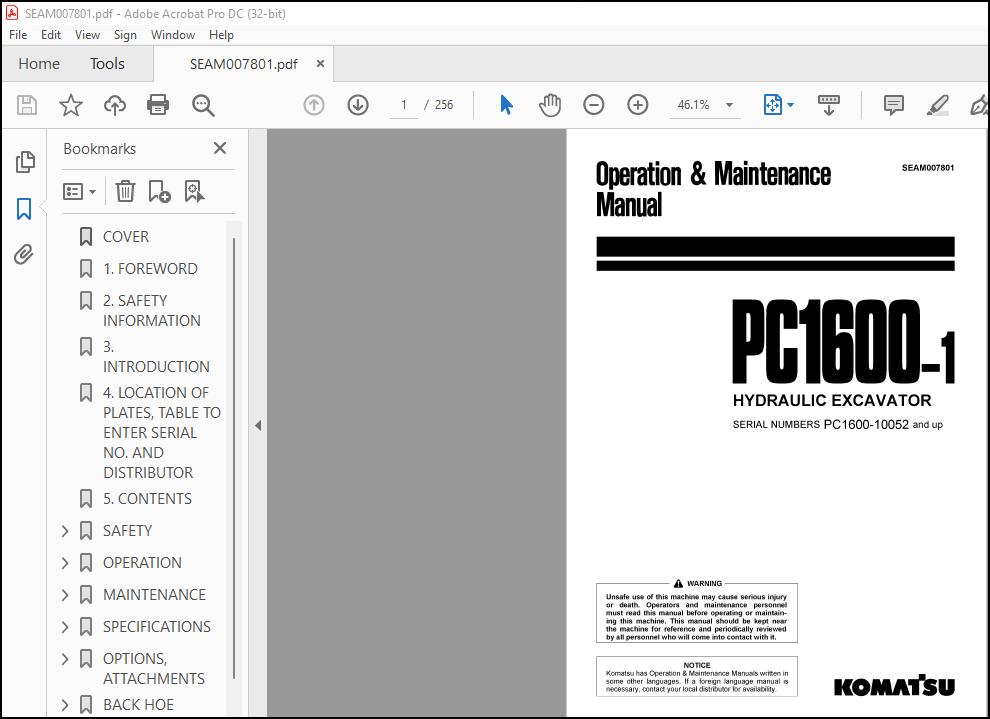990x719 pixels.
Task: Open the Help menu
Action: tap(221, 35)
